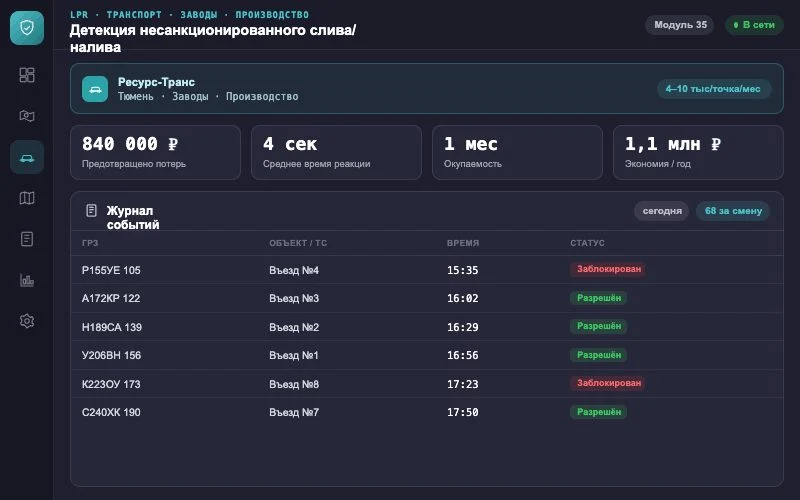Image resolution: width=800 pixels, height=500 pixels.
Task: Click the Модуль 35 badge
Action: point(680,24)
